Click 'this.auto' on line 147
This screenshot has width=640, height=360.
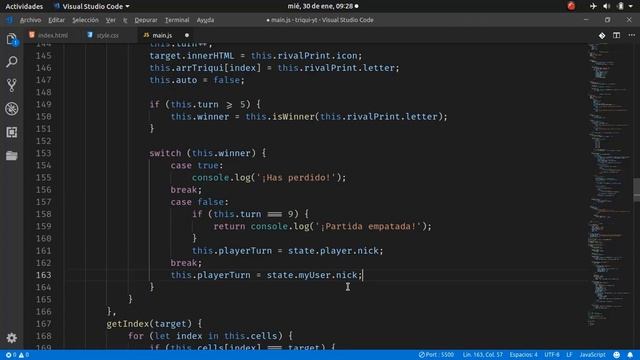pyautogui.click(x=173, y=80)
